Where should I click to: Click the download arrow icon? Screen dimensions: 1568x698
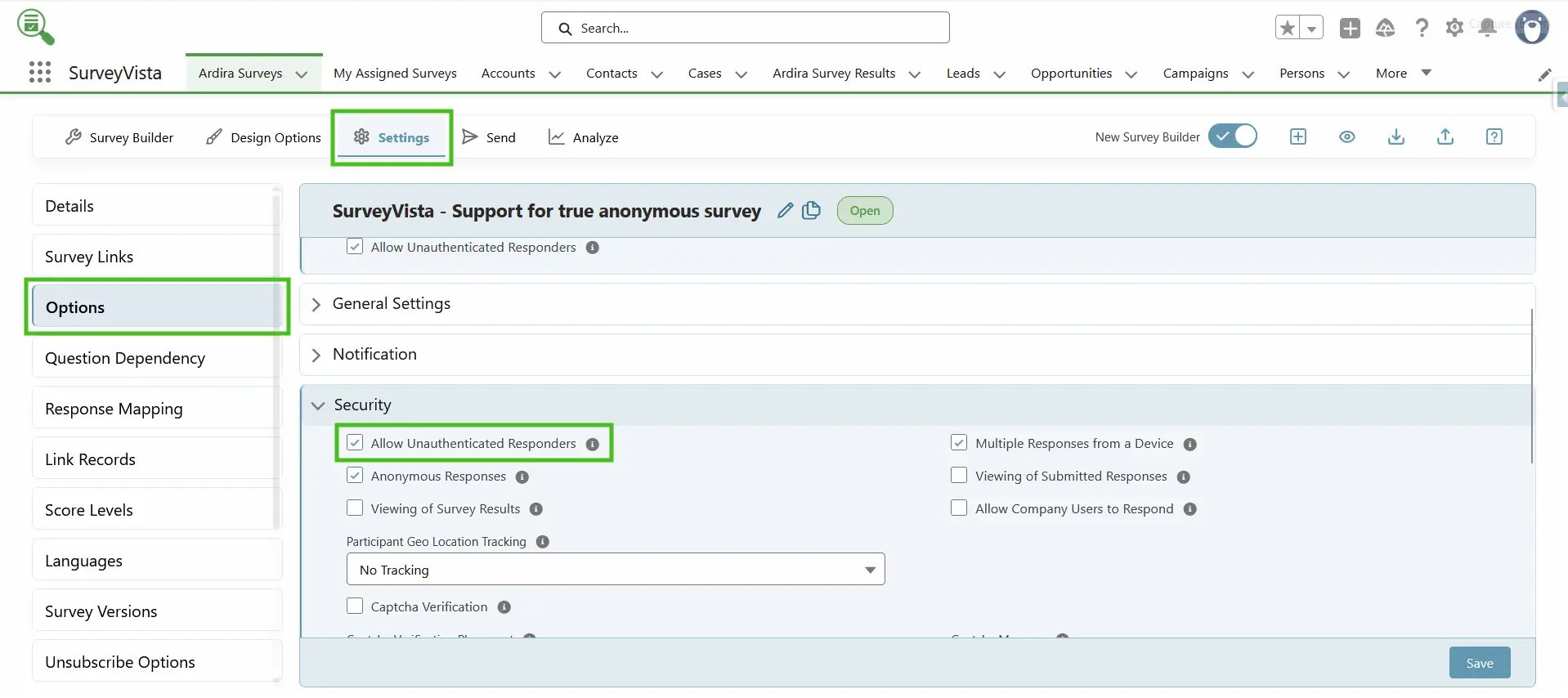1396,136
